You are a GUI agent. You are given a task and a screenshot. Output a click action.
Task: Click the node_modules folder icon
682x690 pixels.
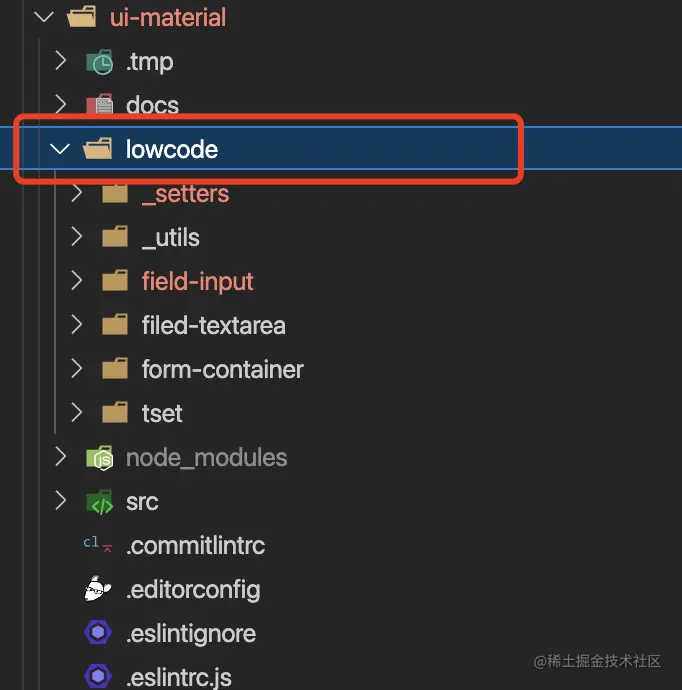[x=100, y=458]
